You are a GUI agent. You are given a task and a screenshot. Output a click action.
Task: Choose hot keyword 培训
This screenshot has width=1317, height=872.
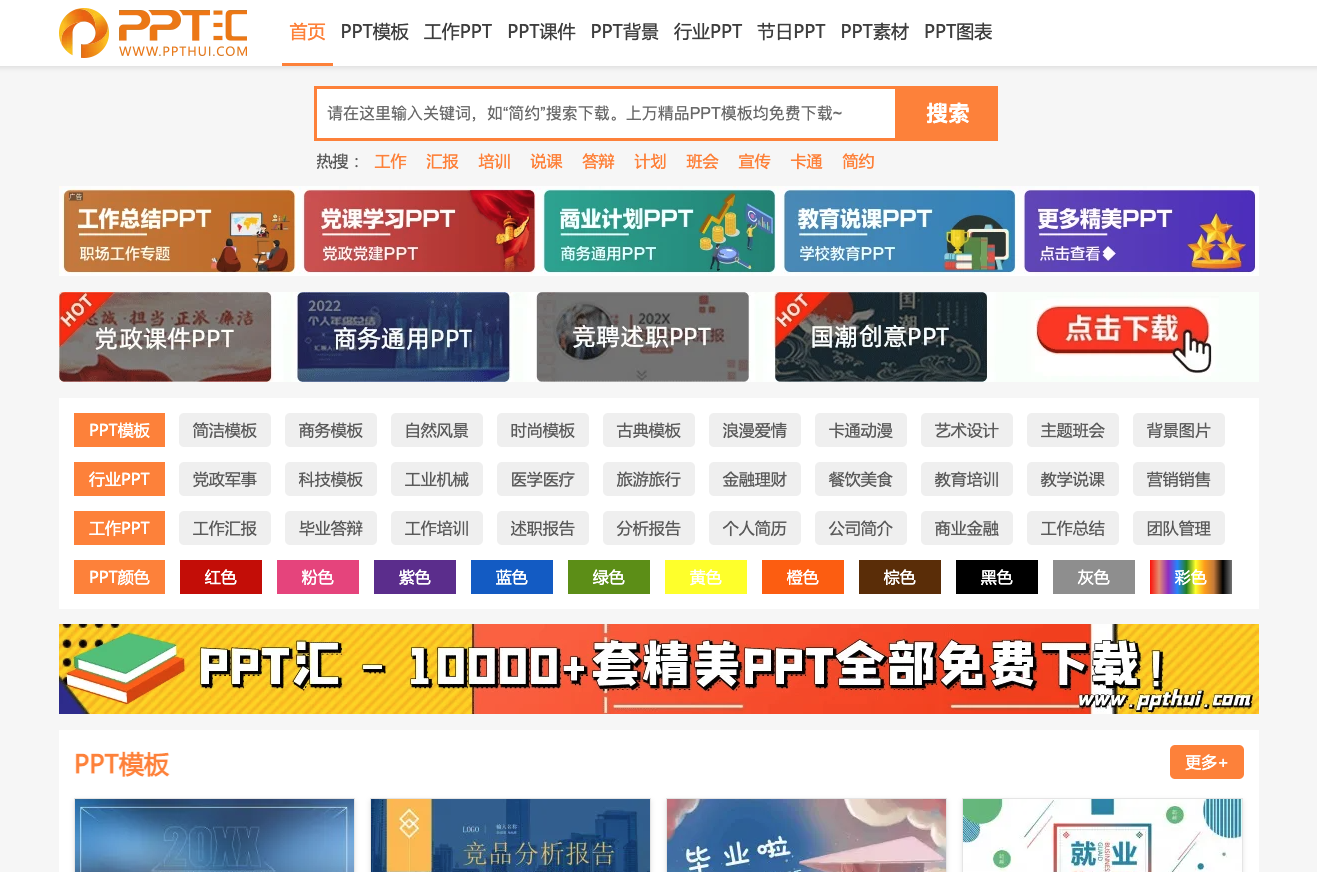pyautogui.click(x=495, y=162)
